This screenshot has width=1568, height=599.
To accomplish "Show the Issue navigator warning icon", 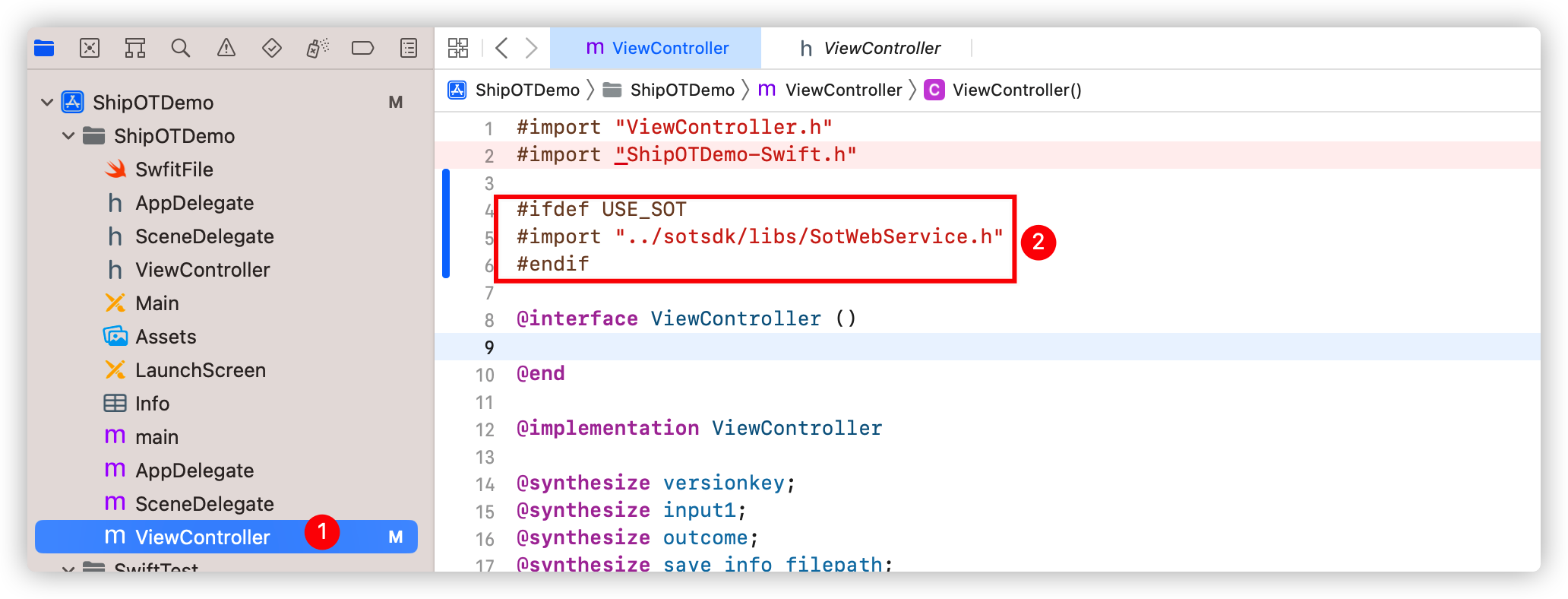I will point(226,49).
